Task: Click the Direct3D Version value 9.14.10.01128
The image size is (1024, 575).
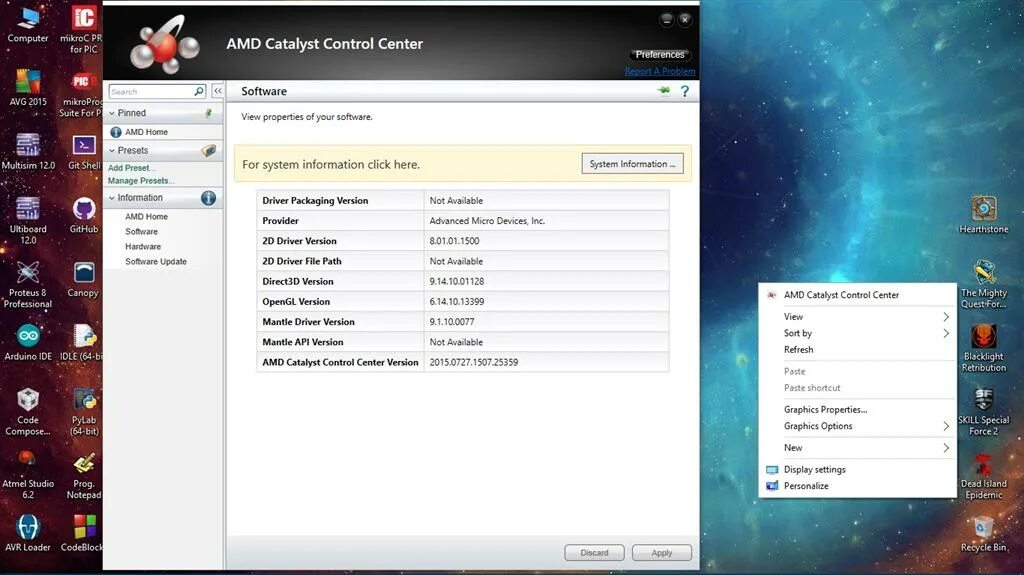Action: (456, 282)
